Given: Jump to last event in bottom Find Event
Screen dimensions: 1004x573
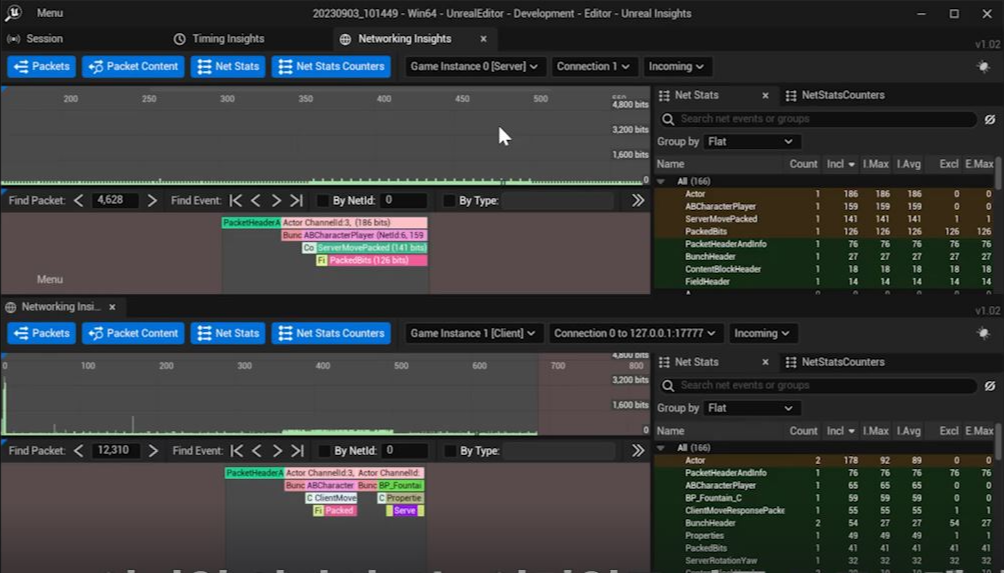Looking at the screenshot, I should (x=297, y=451).
